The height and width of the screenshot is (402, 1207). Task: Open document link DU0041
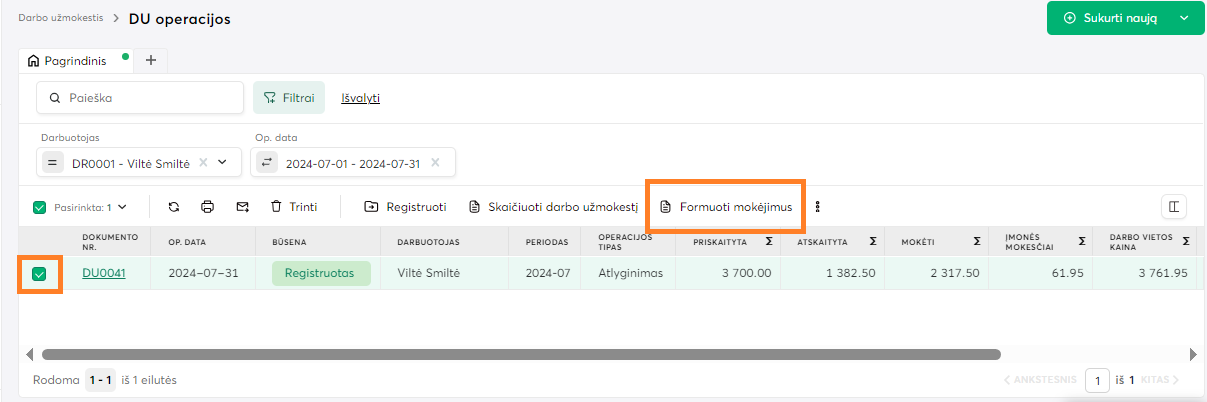pos(103,273)
